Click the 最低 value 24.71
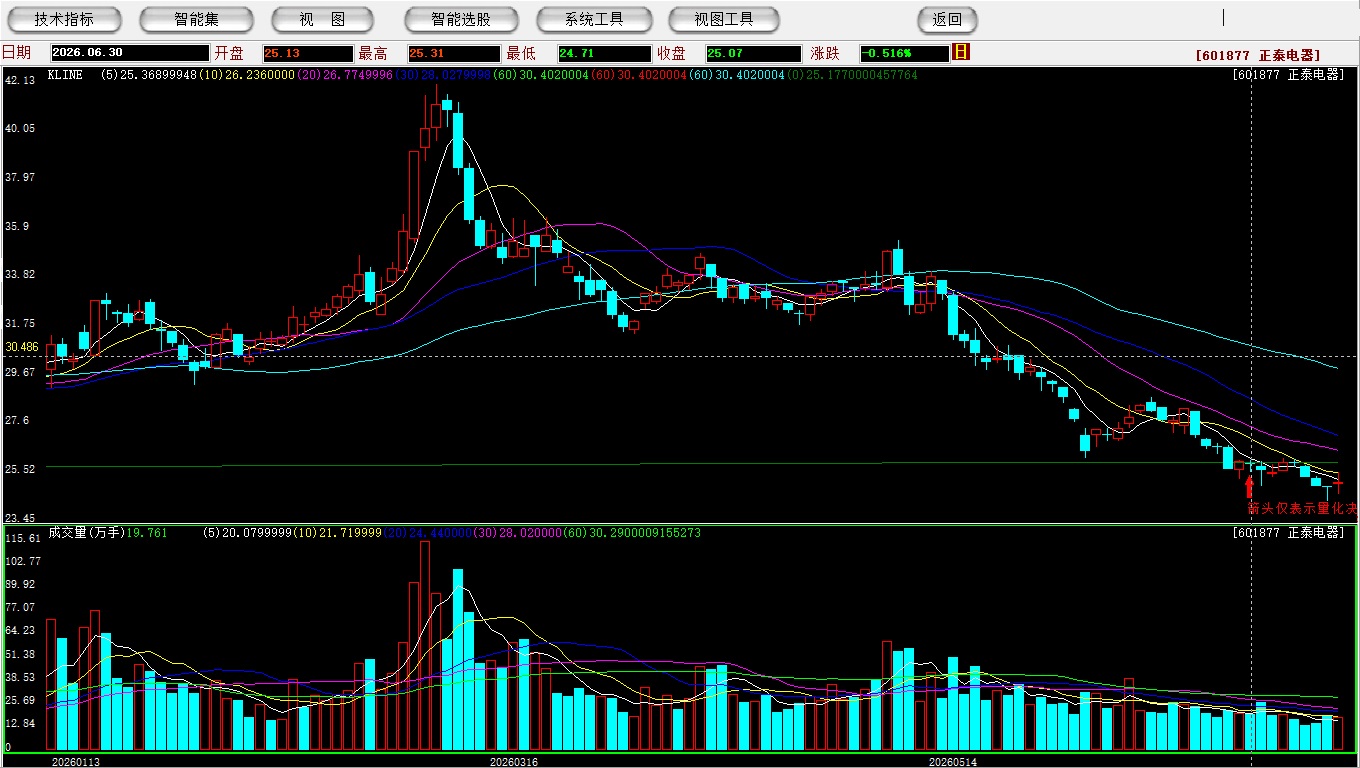This screenshot has height=768, width=1360. 604,53
